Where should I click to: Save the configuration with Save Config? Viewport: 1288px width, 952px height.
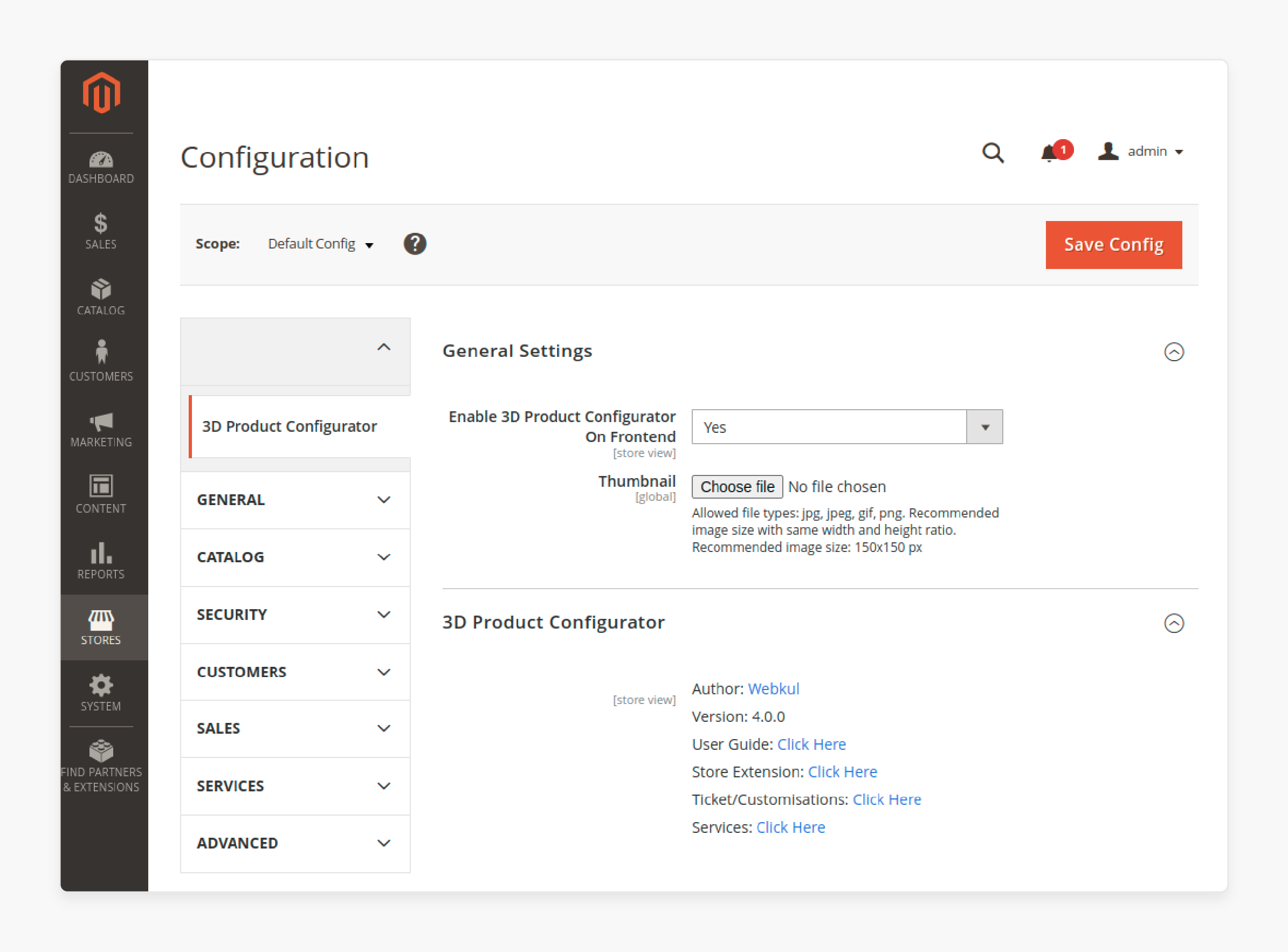coord(1113,244)
